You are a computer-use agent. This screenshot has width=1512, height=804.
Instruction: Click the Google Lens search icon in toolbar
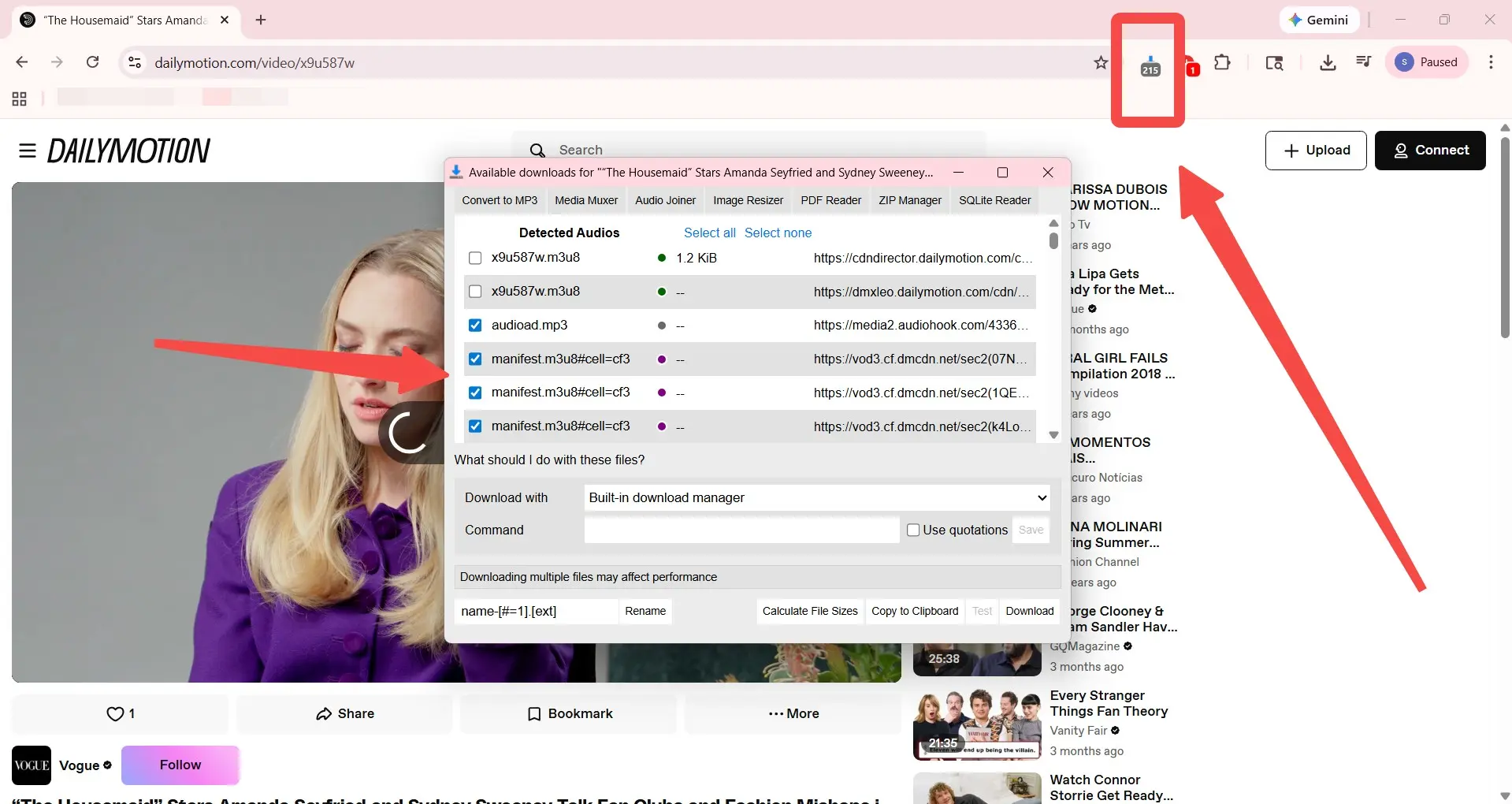click(x=1274, y=62)
